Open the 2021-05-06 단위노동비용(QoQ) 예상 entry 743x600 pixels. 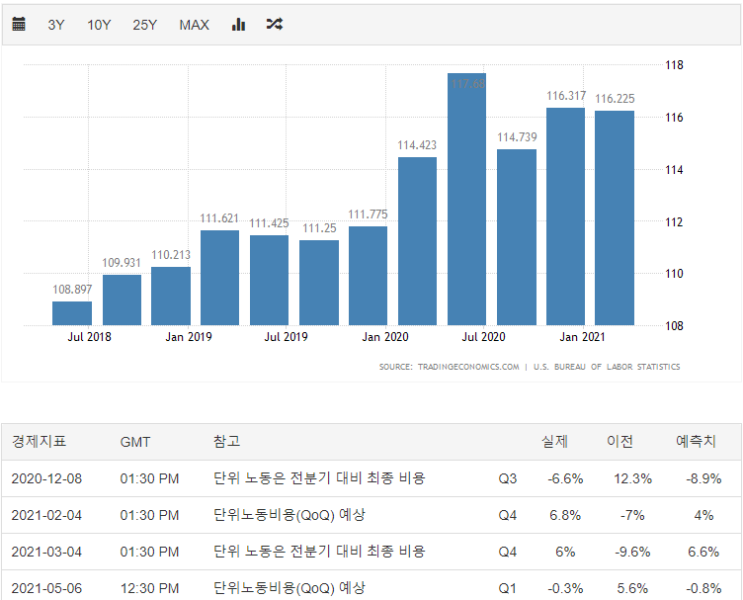coord(289,589)
